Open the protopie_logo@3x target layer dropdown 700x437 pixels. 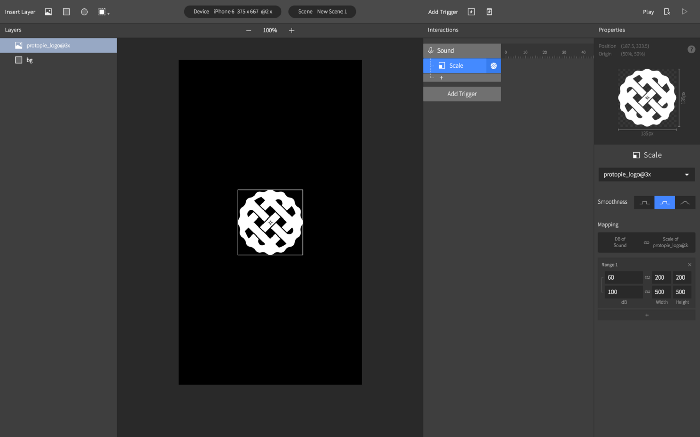coord(646,175)
